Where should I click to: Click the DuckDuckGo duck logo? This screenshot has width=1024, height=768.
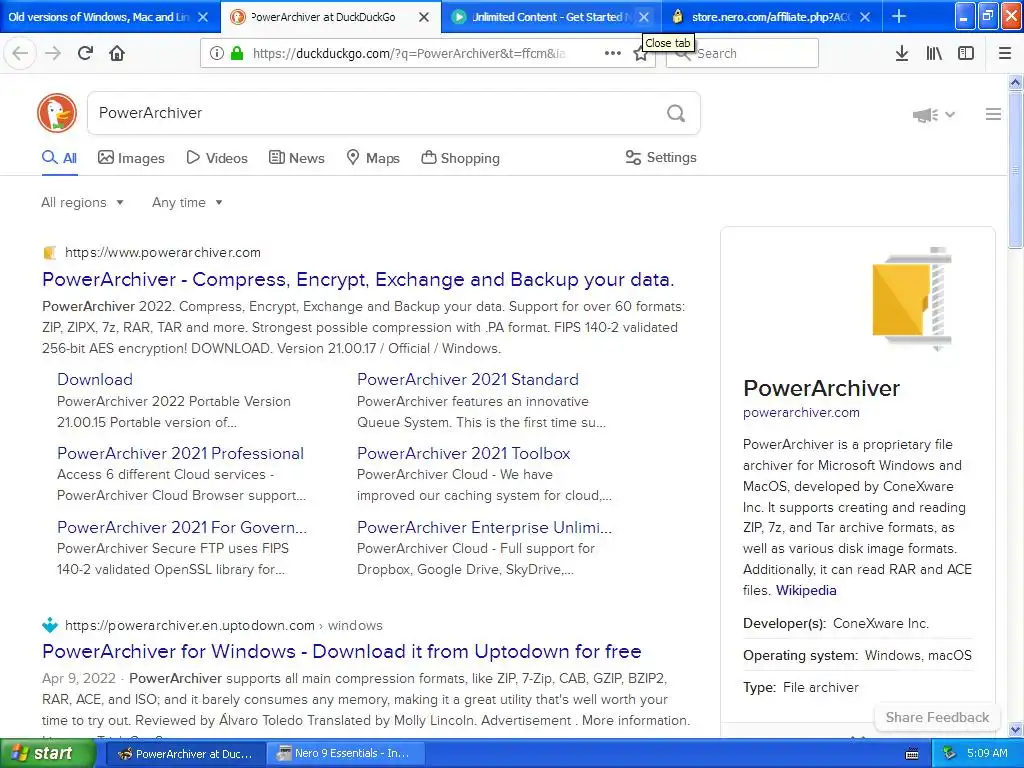click(x=57, y=113)
